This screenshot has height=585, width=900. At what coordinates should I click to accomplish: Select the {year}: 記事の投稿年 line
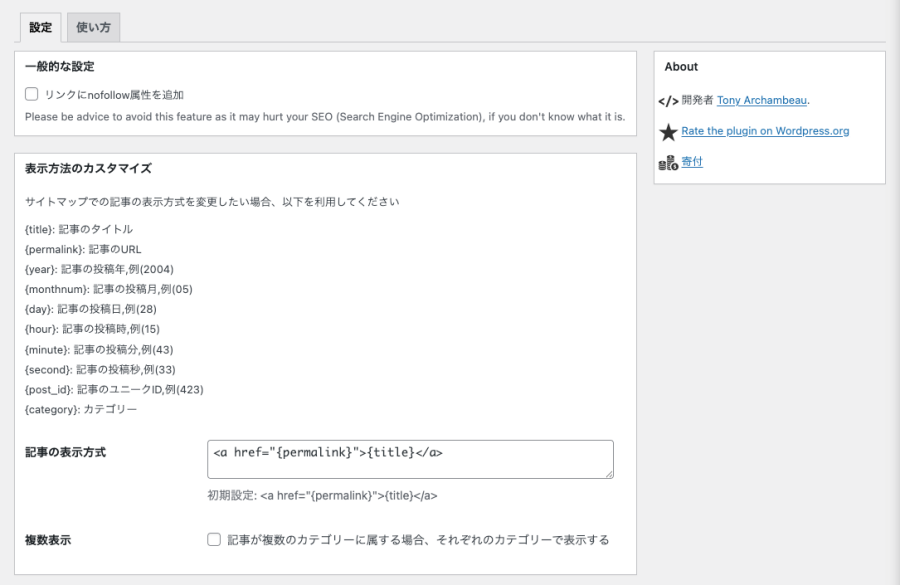pyautogui.click(x=99, y=269)
